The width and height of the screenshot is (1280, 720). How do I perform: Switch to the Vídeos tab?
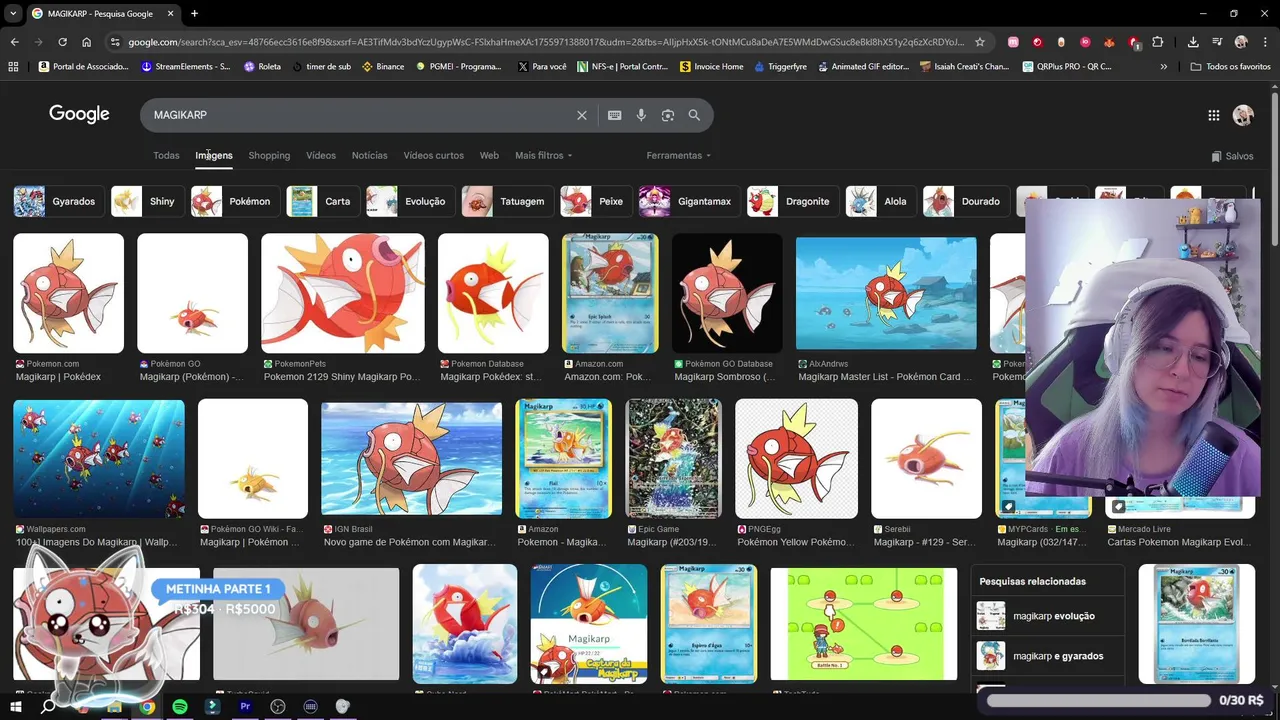pos(321,156)
